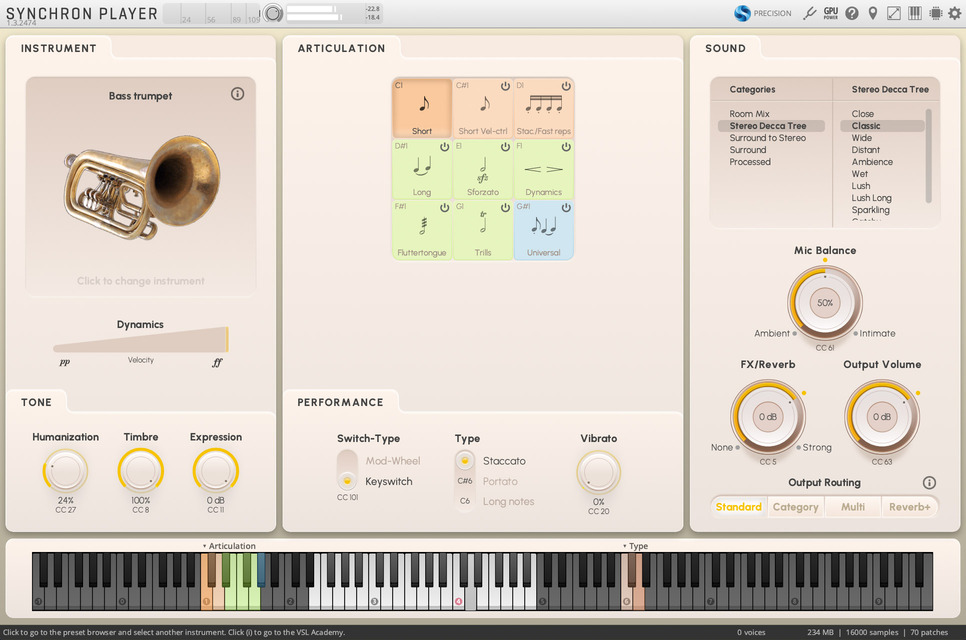Switch output routing to Reverb+
Screen dimensions: 966x640
point(909,506)
